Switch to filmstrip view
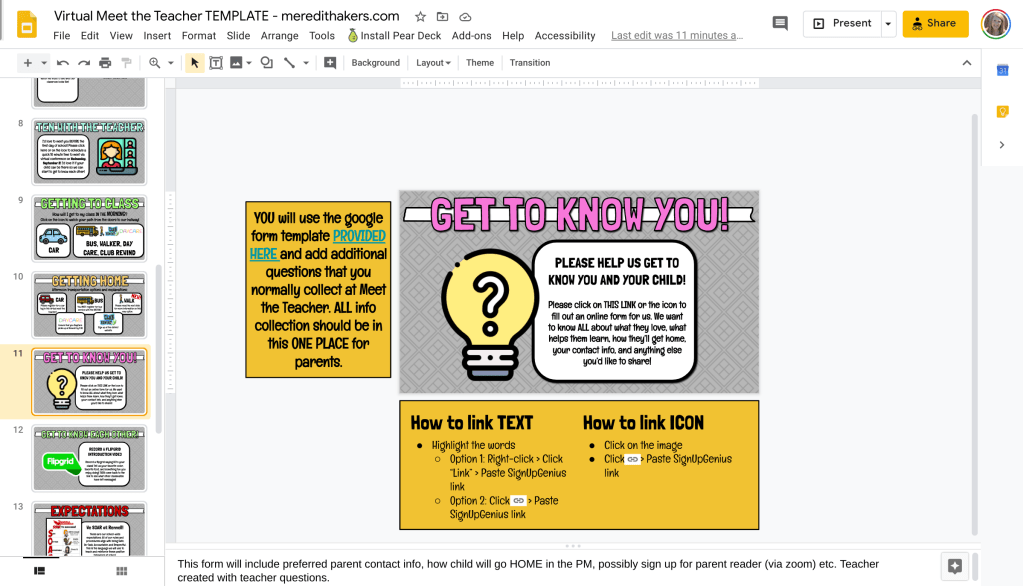 tap(39, 571)
